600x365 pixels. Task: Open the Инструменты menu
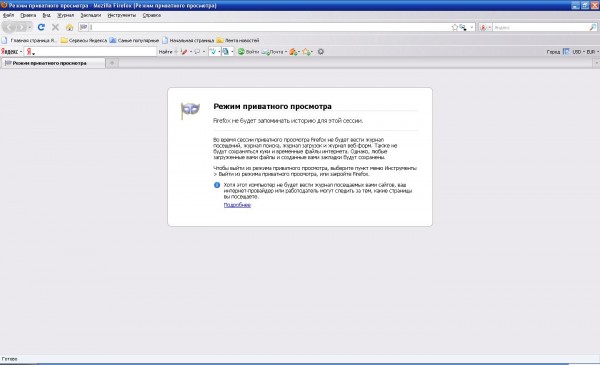coord(122,15)
